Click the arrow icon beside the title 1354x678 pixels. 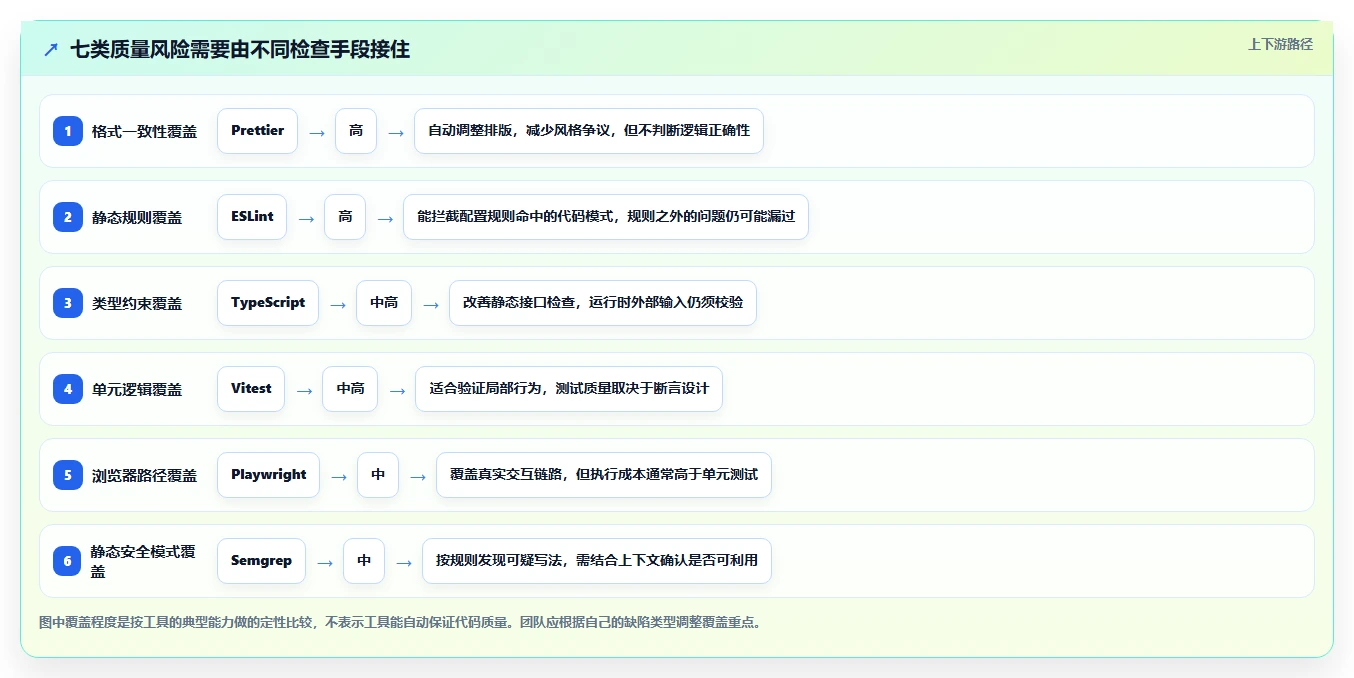point(51,49)
